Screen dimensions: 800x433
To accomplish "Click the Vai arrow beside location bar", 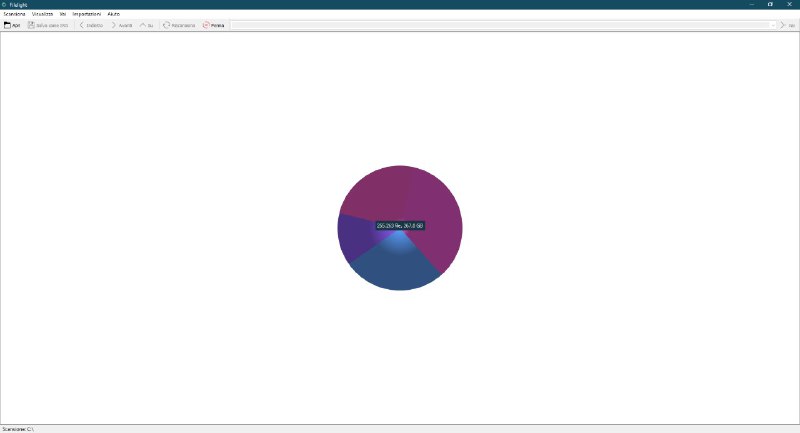I will click(783, 25).
